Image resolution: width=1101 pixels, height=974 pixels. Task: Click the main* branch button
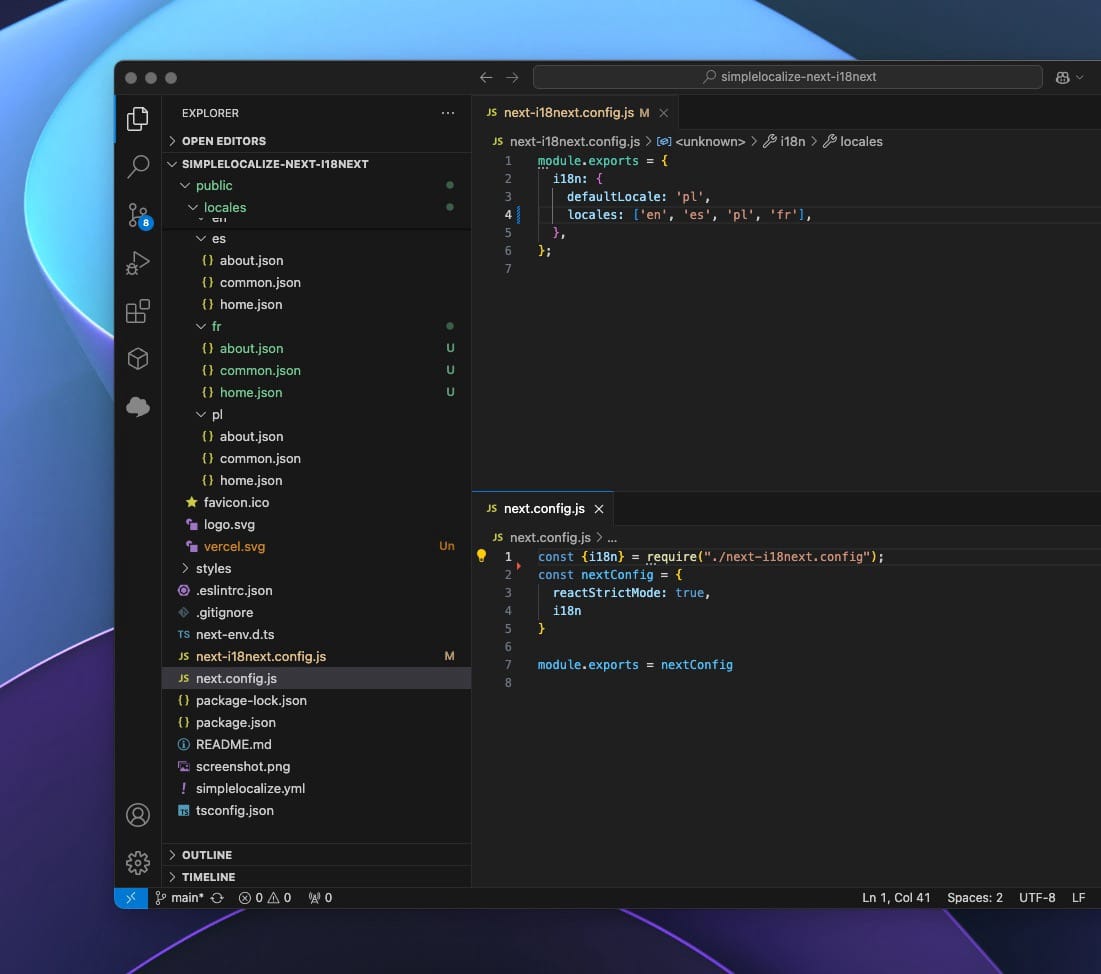[x=180, y=897]
